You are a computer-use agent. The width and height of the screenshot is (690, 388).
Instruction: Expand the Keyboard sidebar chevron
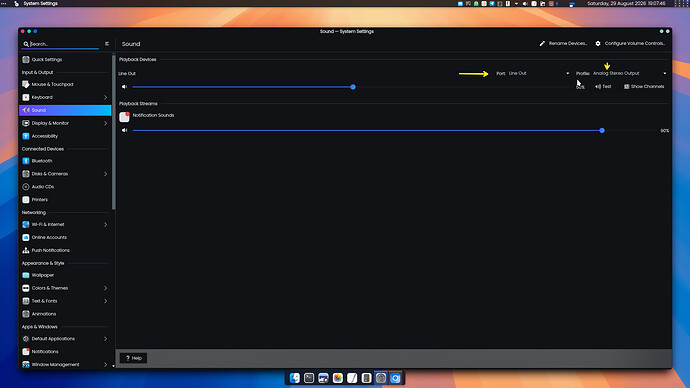(x=106, y=97)
